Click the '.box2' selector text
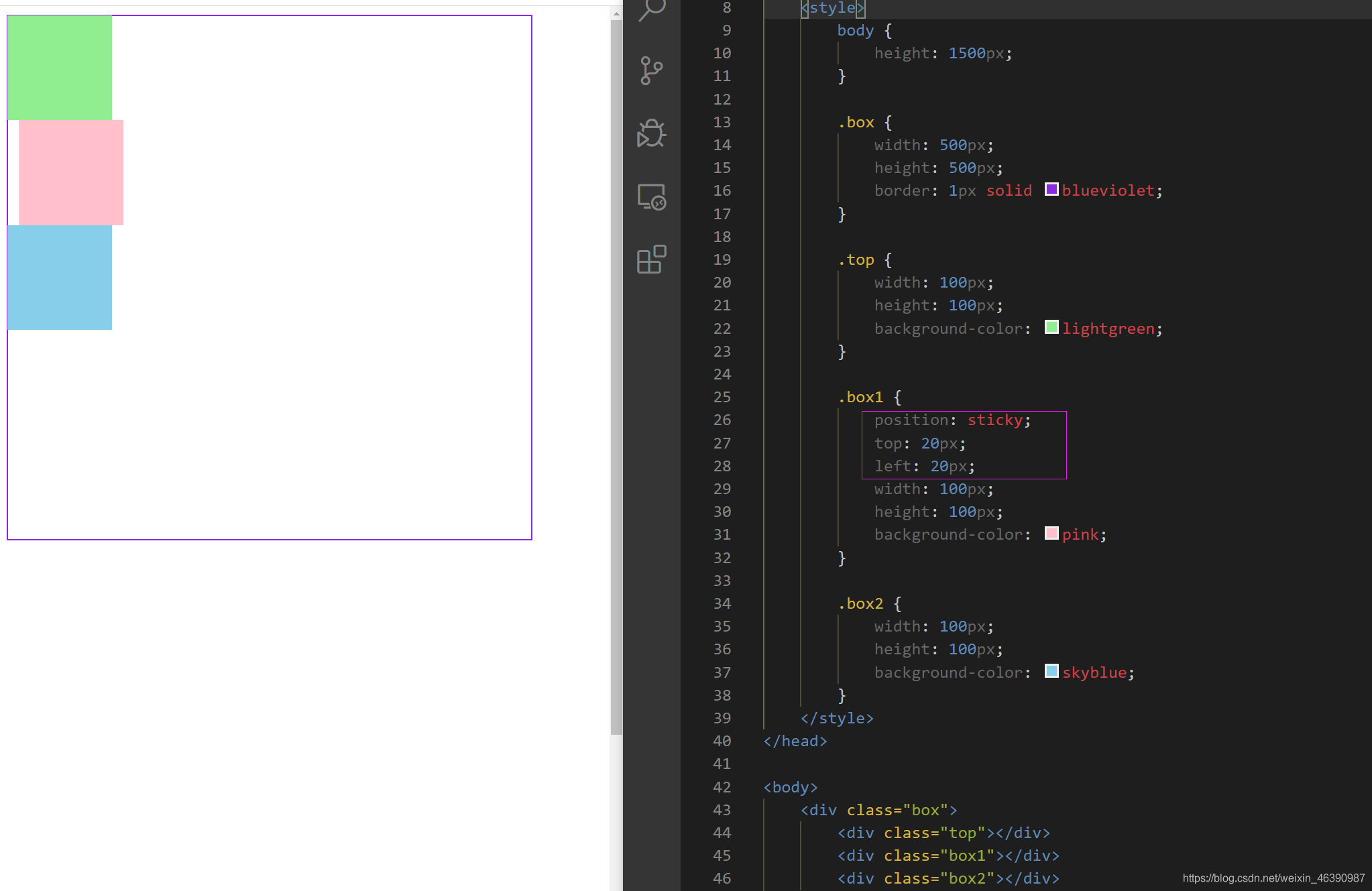This screenshot has height=891, width=1372. (860, 603)
